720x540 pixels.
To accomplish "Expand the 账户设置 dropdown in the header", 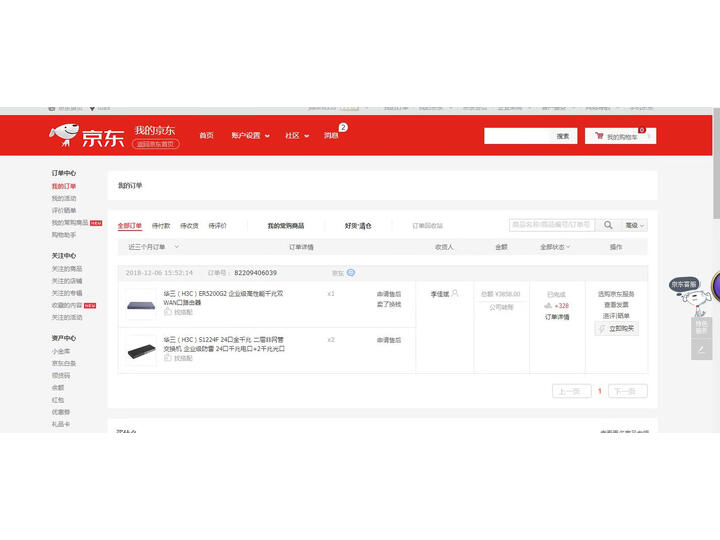I will tap(250, 135).
